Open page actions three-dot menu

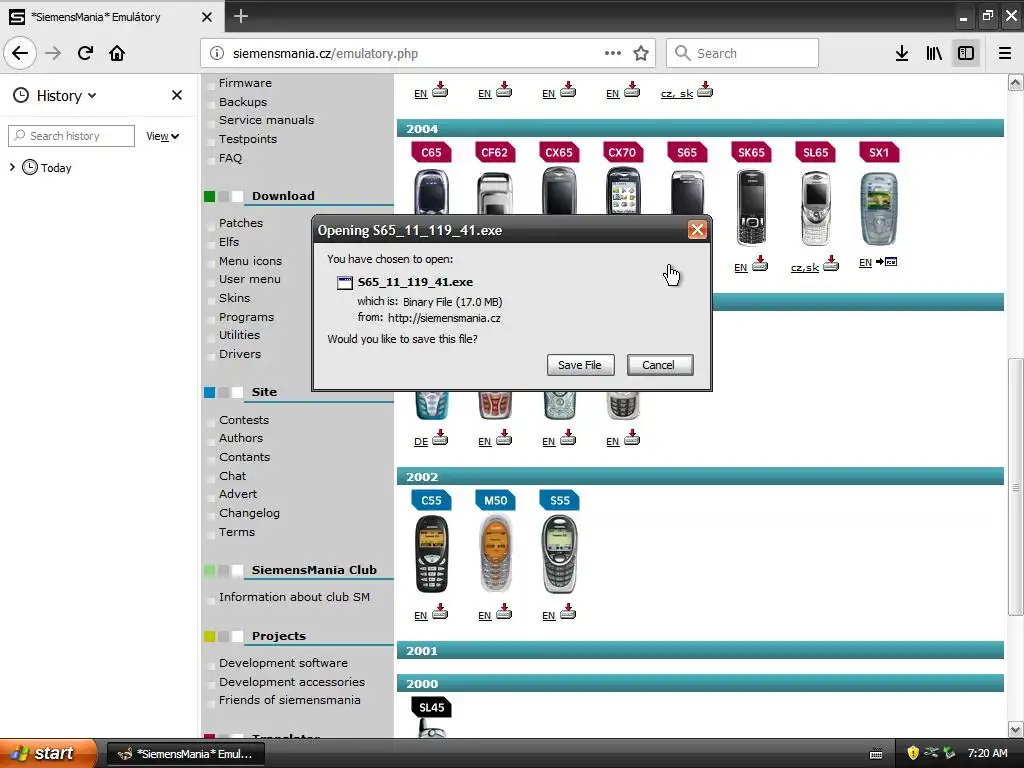(612, 54)
